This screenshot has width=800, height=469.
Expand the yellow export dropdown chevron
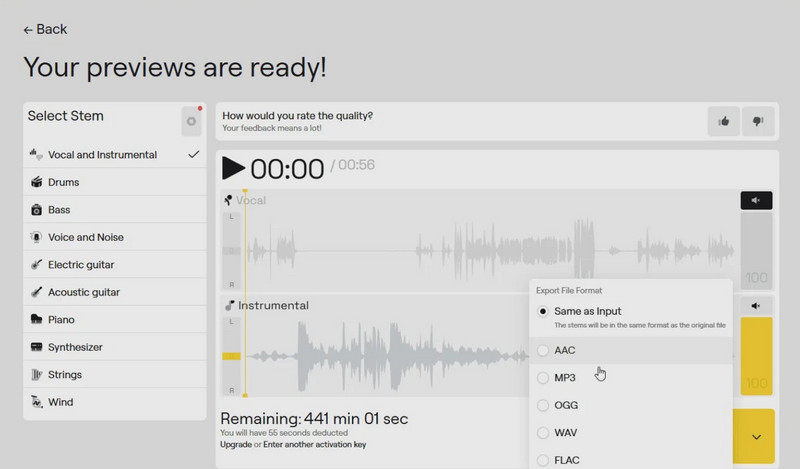[x=756, y=437]
